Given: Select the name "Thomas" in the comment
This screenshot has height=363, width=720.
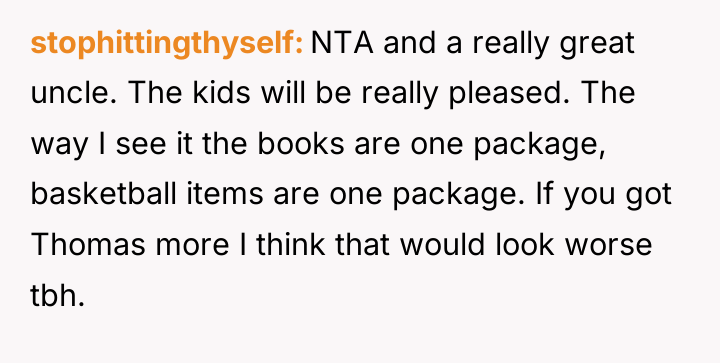Looking at the screenshot, I should point(88,244).
